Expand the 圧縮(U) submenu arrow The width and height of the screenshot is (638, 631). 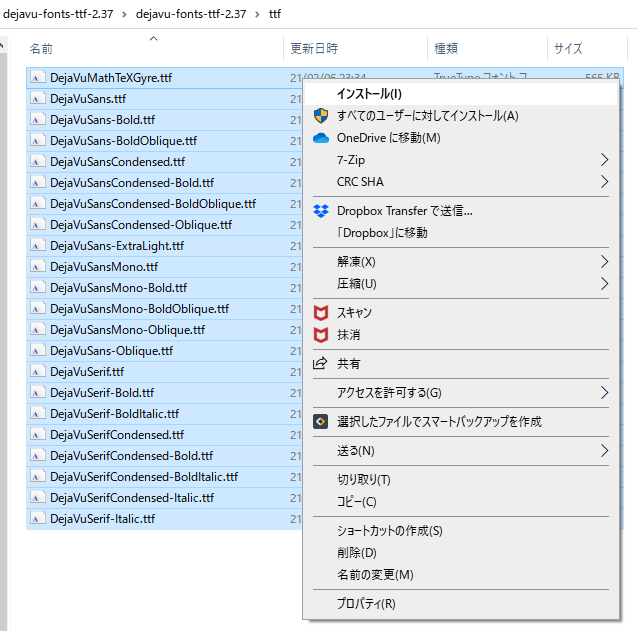click(604, 284)
